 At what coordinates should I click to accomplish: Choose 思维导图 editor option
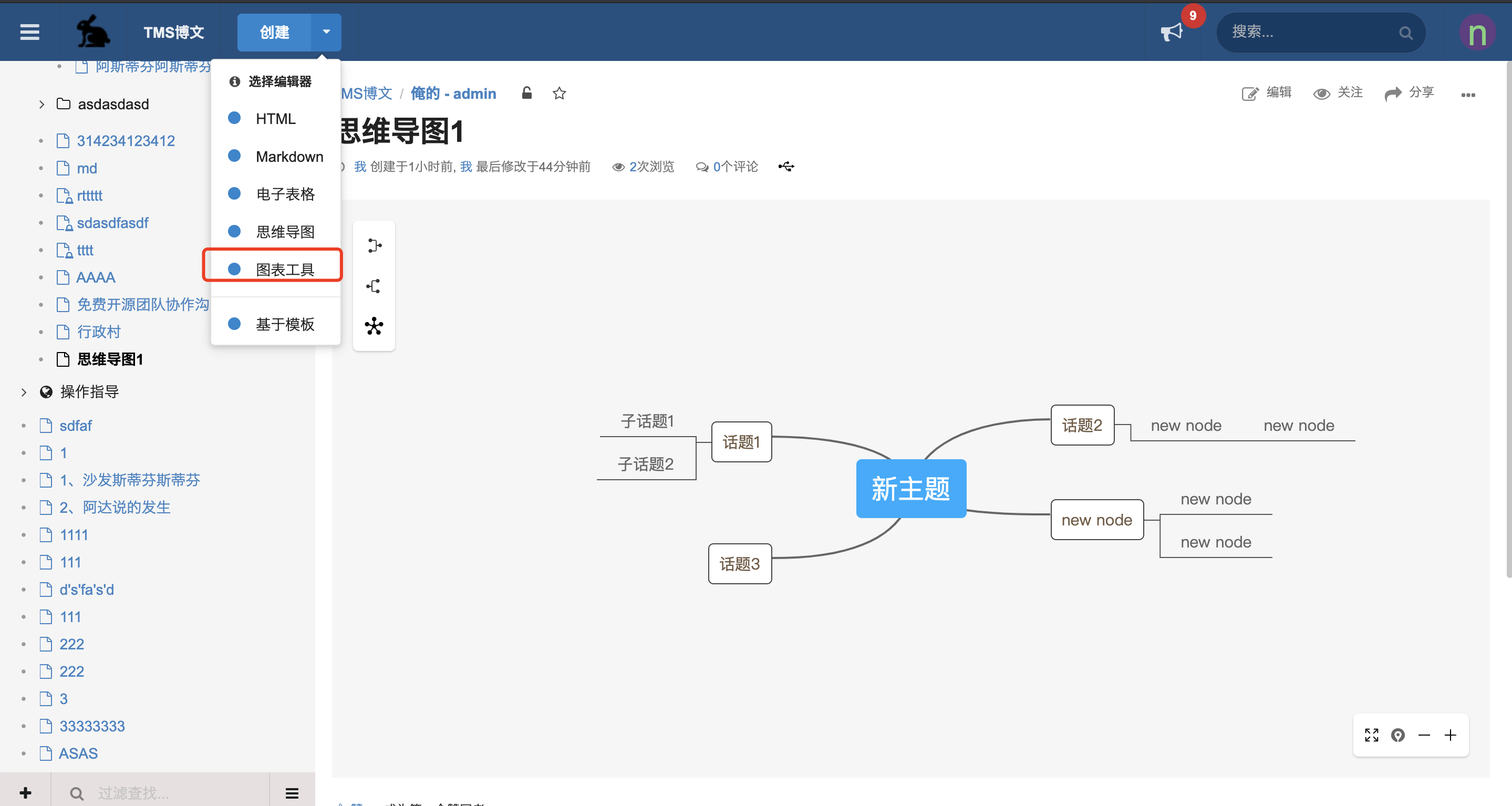[x=276, y=231]
